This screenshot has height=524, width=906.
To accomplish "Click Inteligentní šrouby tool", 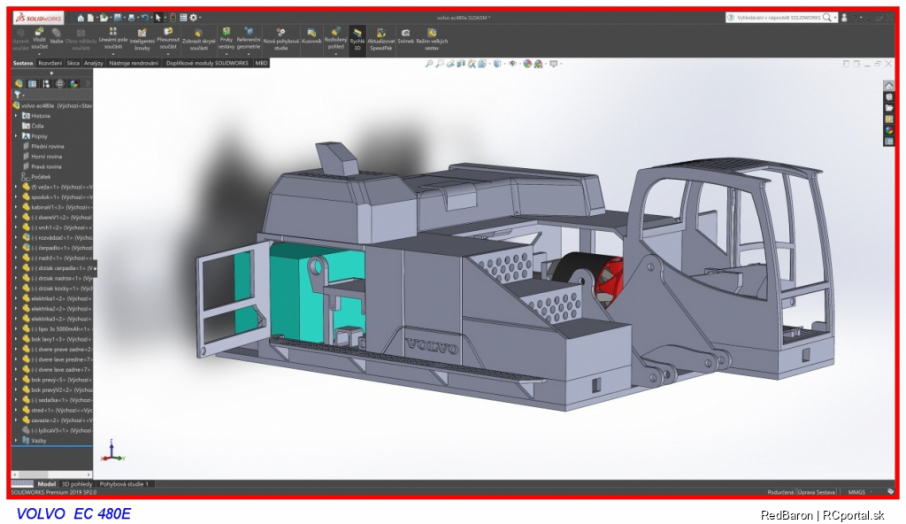I will tap(142, 39).
